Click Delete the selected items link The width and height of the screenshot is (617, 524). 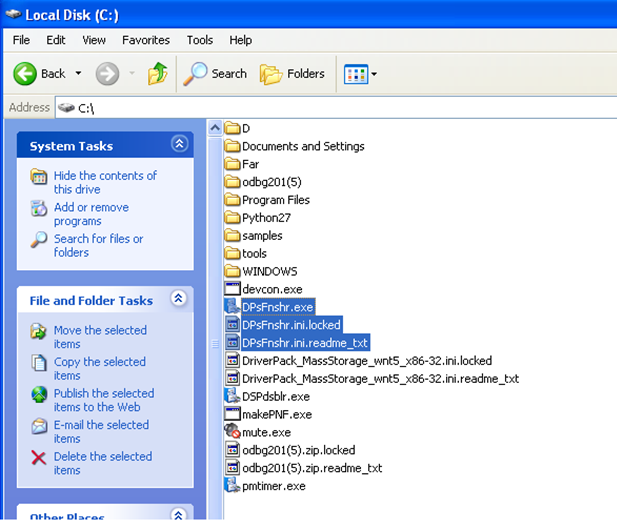pyautogui.click(x=102, y=463)
